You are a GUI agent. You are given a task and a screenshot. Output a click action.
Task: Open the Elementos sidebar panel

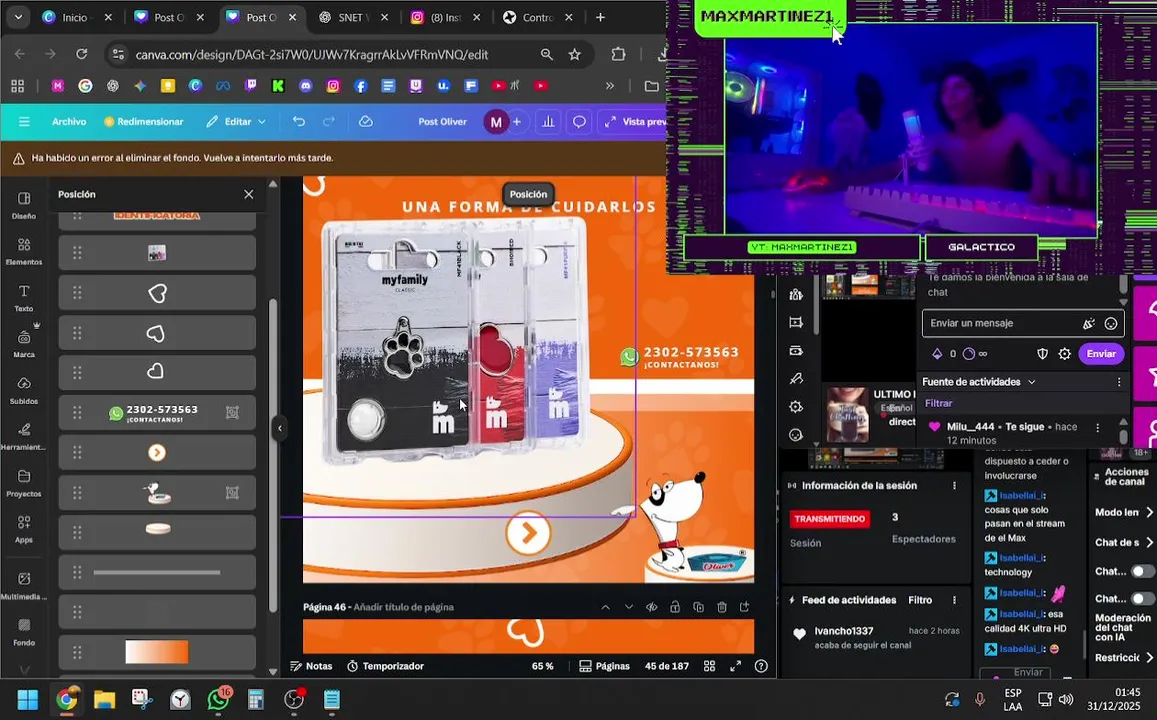[x=24, y=252]
